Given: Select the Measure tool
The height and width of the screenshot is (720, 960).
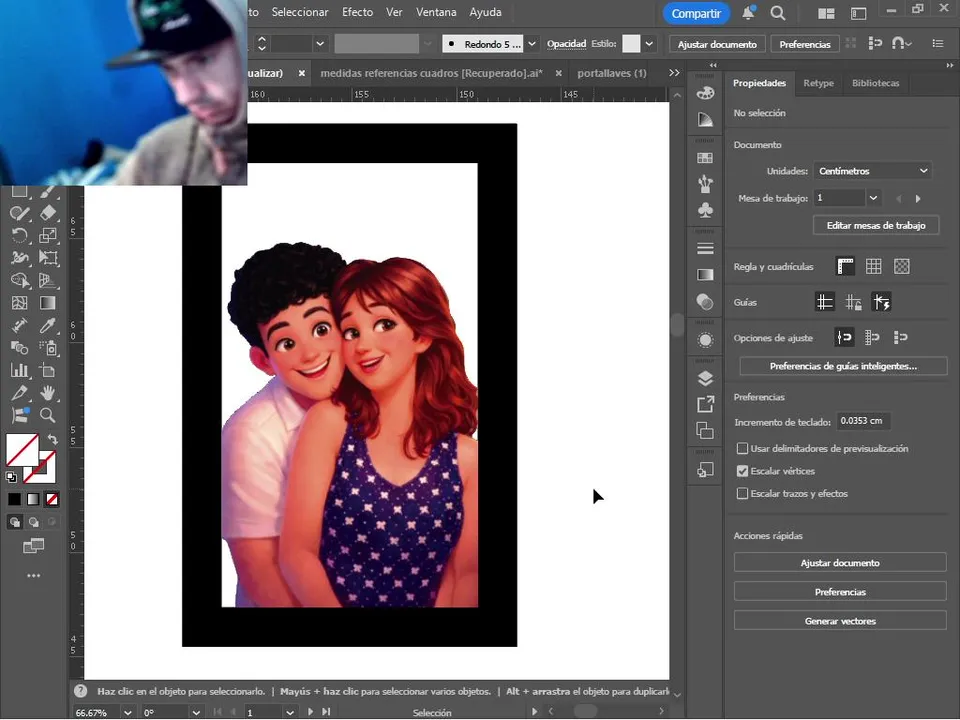Looking at the screenshot, I should [x=20, y=326].
